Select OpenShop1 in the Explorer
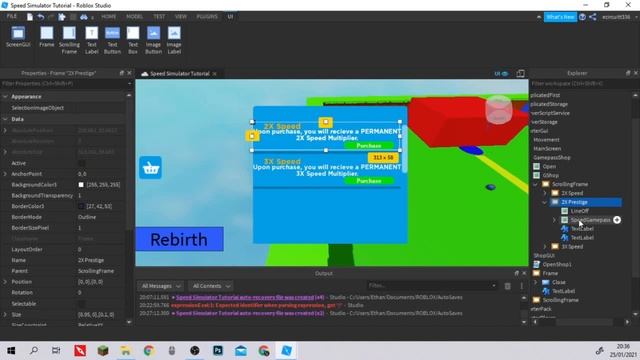The image size is (640, 360). click(x=557, y=264)
